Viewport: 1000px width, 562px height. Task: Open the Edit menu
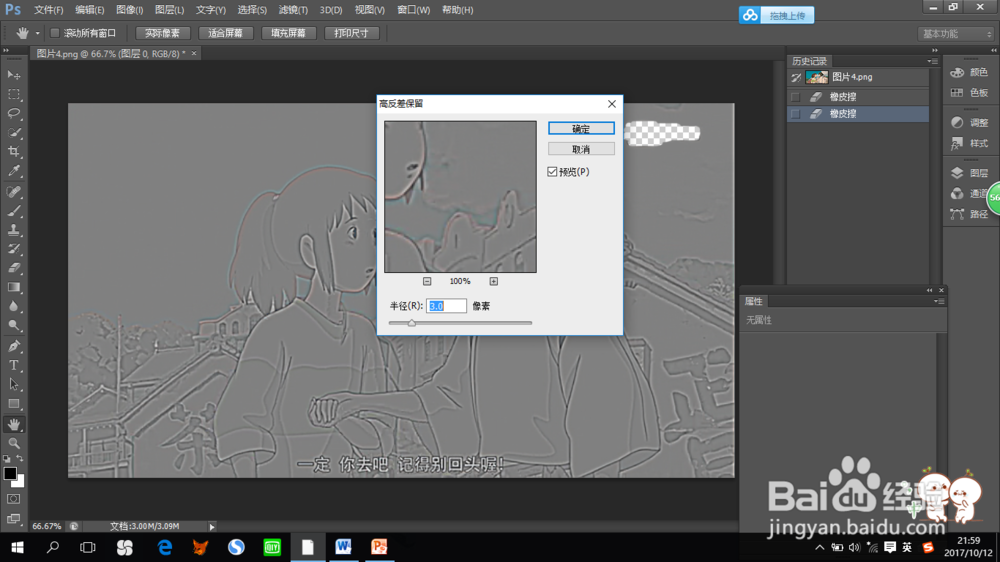coord(89,10)
